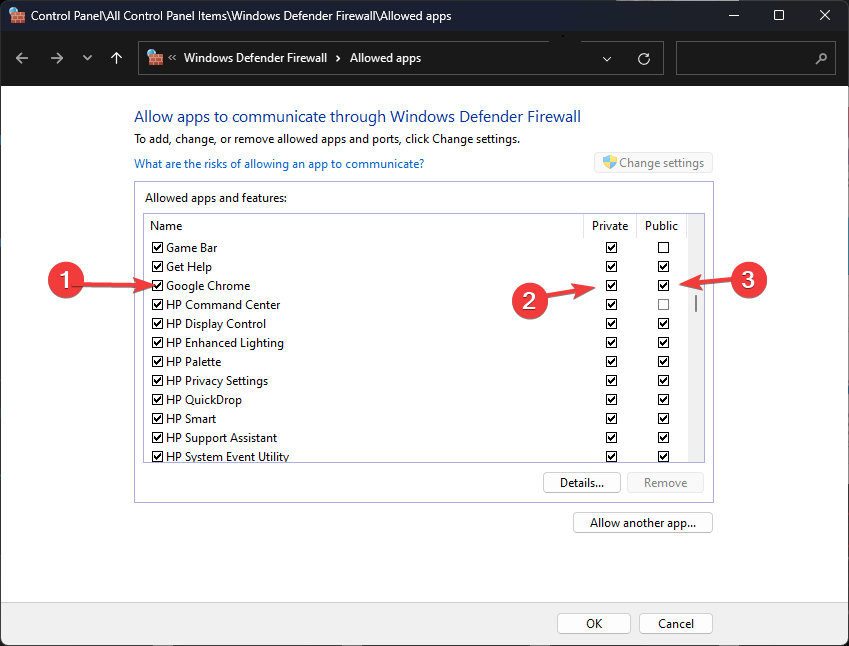Viewport: 849px width, 646px height.
Task: Click the apps list scrollbar thumb
Action: coord(696,303)
